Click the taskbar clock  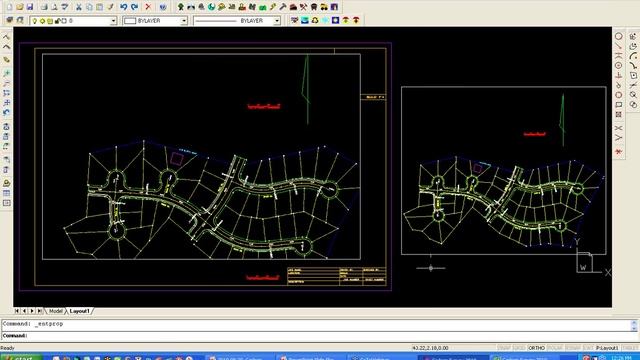(622, 358)
